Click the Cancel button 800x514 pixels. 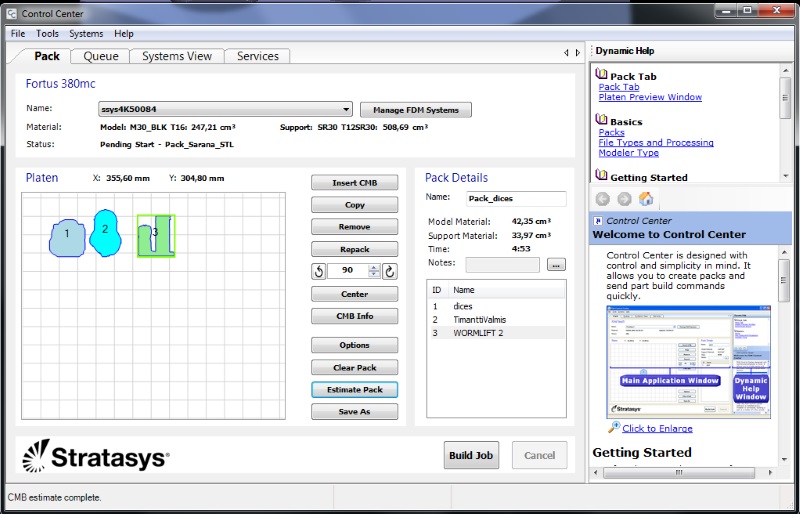pos(539,455)
